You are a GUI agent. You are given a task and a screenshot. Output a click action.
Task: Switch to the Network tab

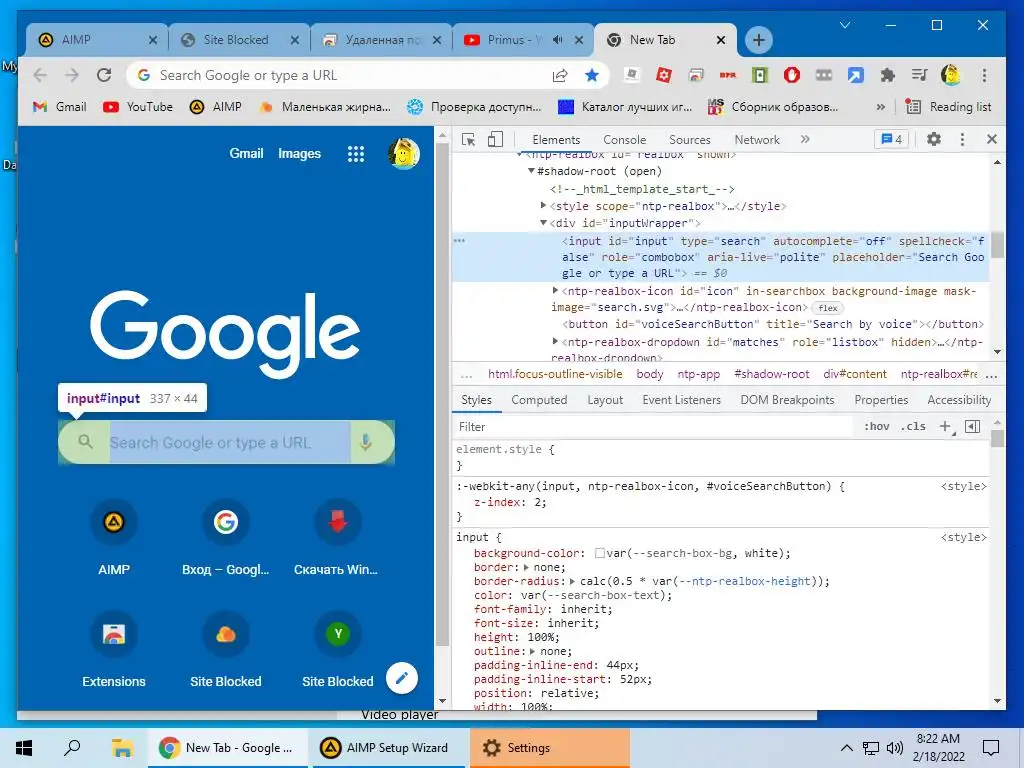pyautogui.click(x=757, y=140)
